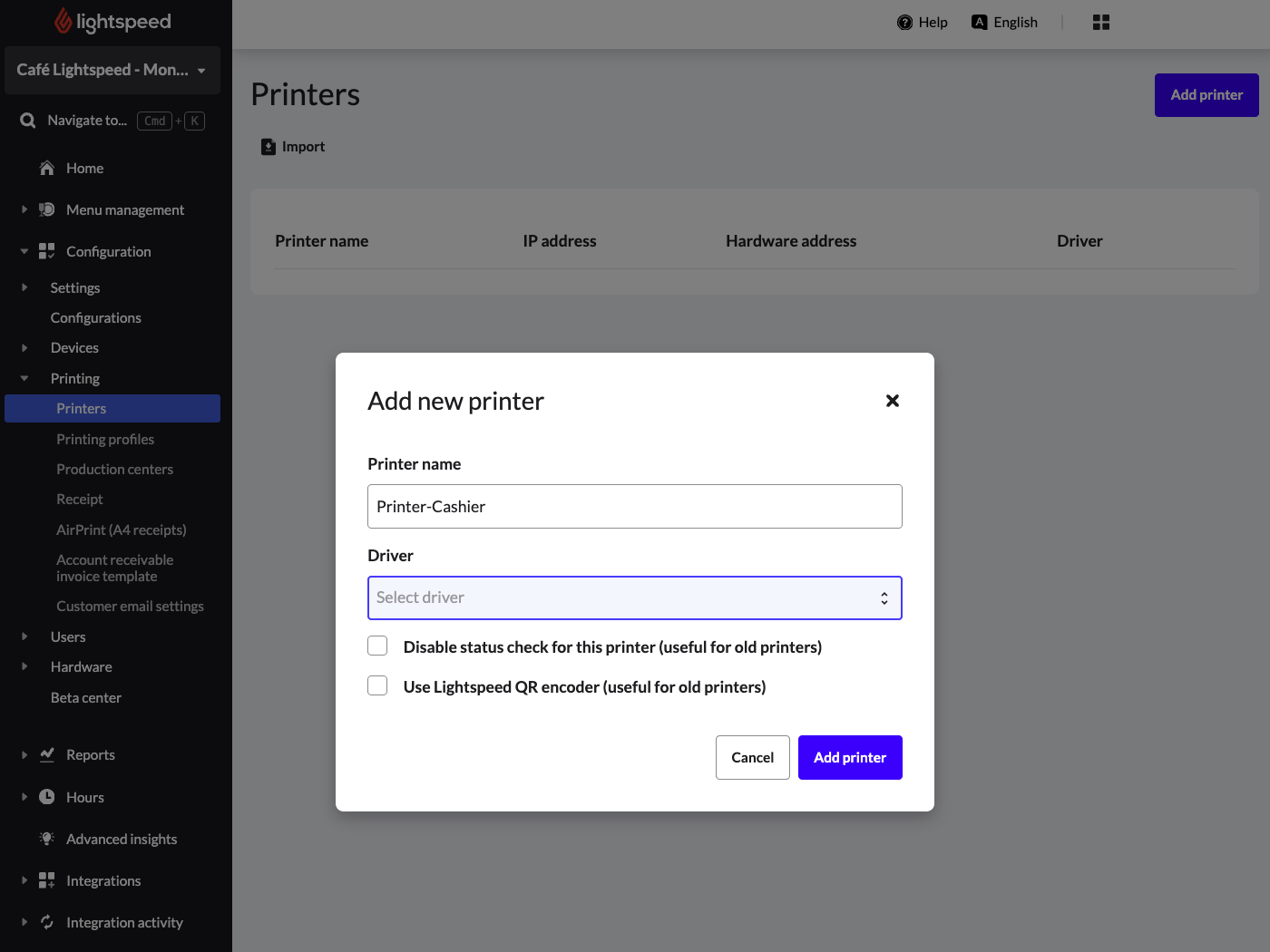1270x952 pixels.
Task: Close the Add new printer dialog
Action: (893, 401)
